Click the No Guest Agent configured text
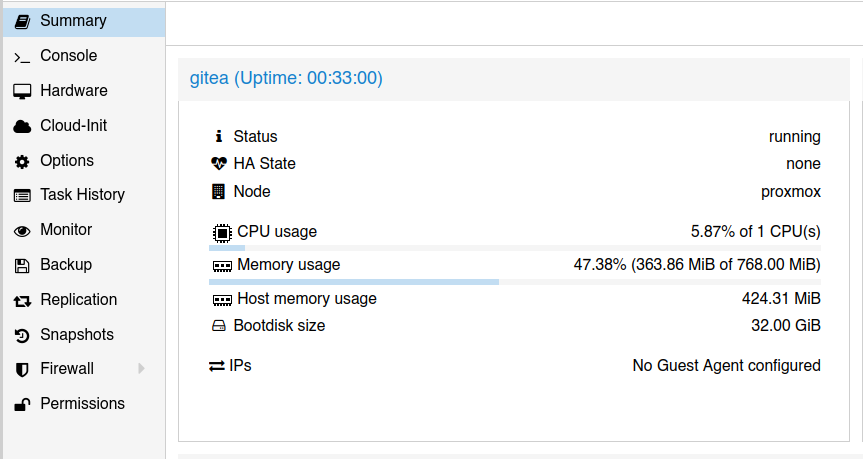This screenshot has width=863, height=459. (726, 366)
